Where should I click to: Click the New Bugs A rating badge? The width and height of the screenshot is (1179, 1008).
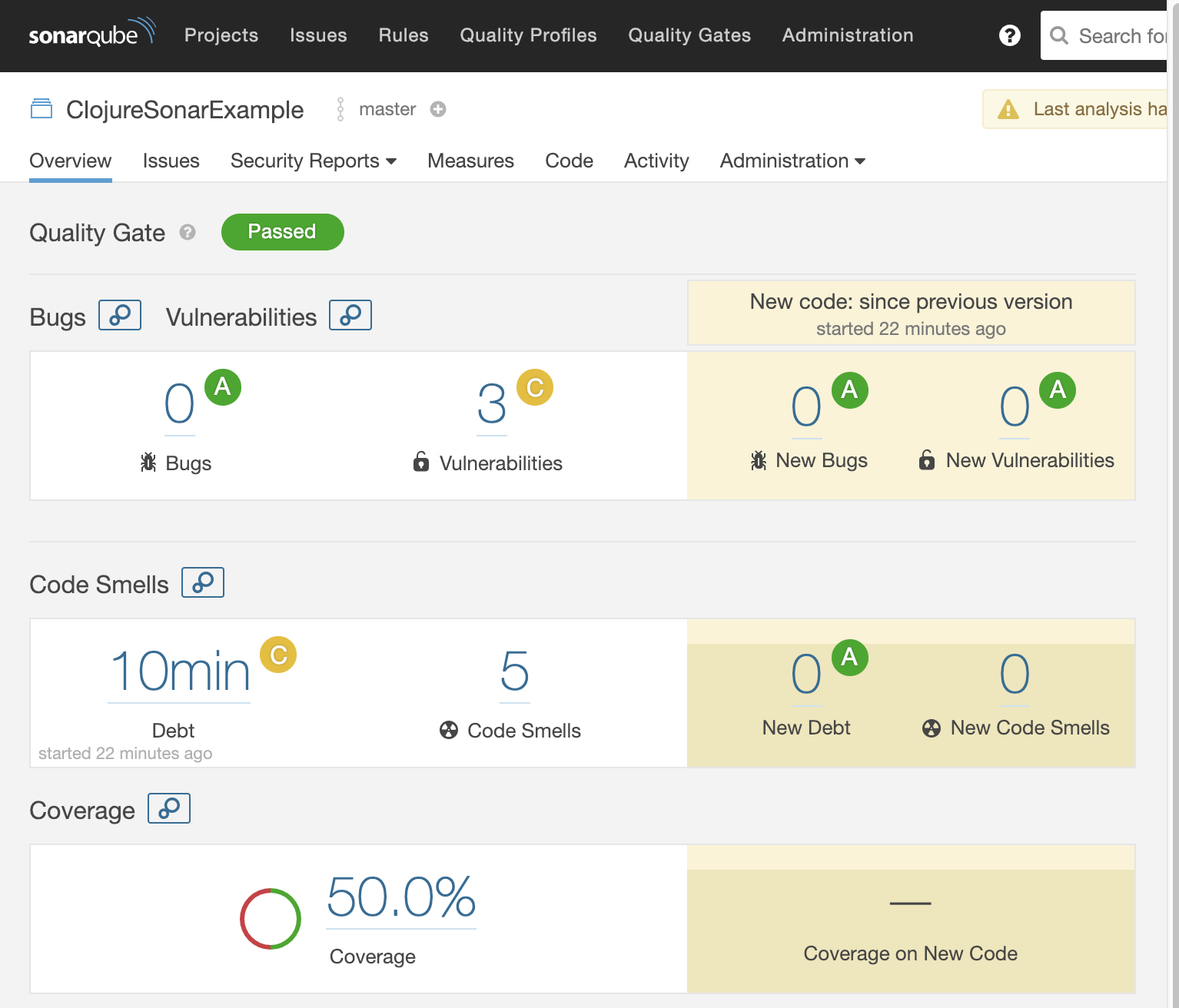(850, 390)
